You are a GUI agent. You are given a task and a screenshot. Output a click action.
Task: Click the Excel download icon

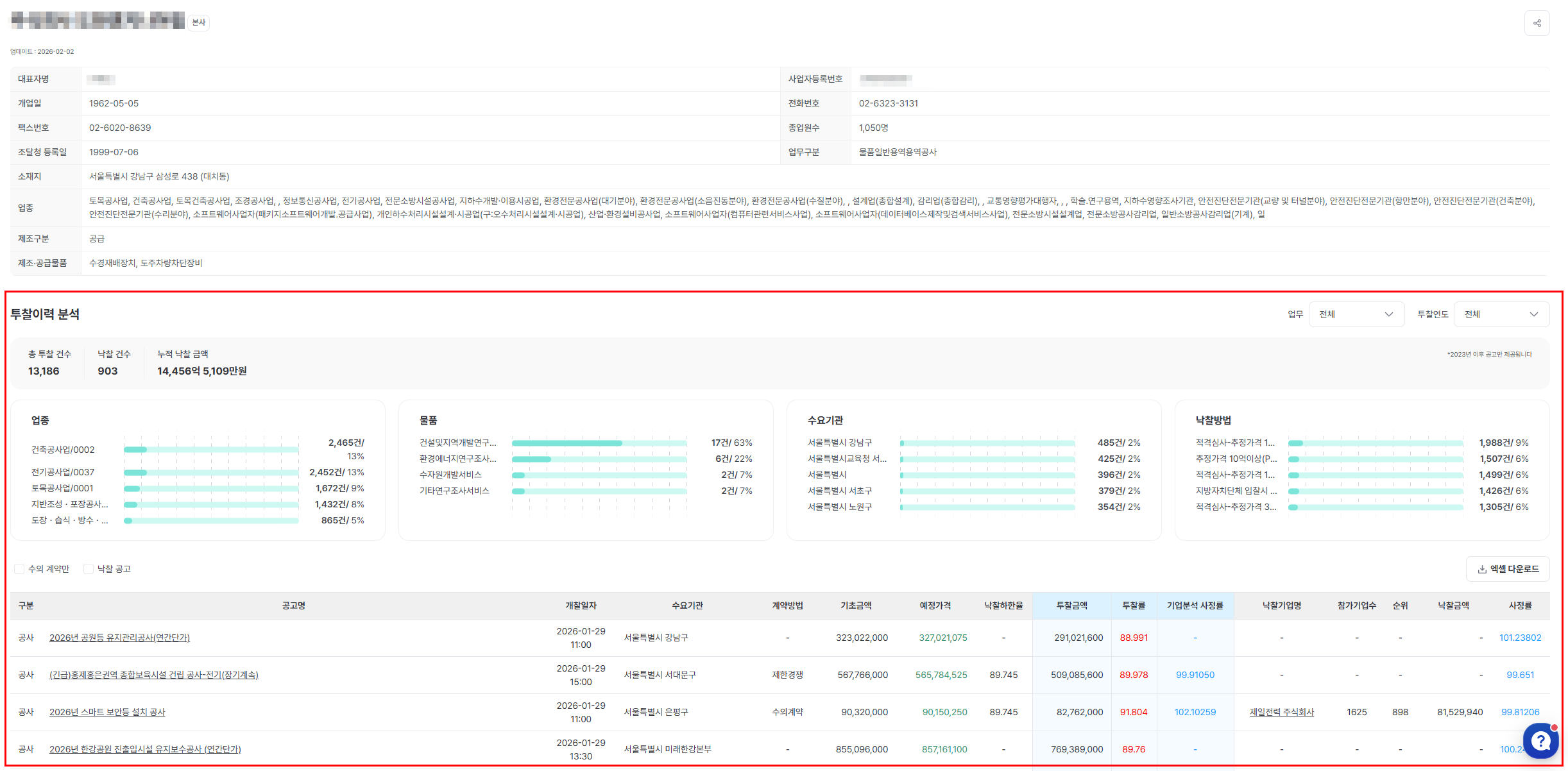tap(1482, 569)
